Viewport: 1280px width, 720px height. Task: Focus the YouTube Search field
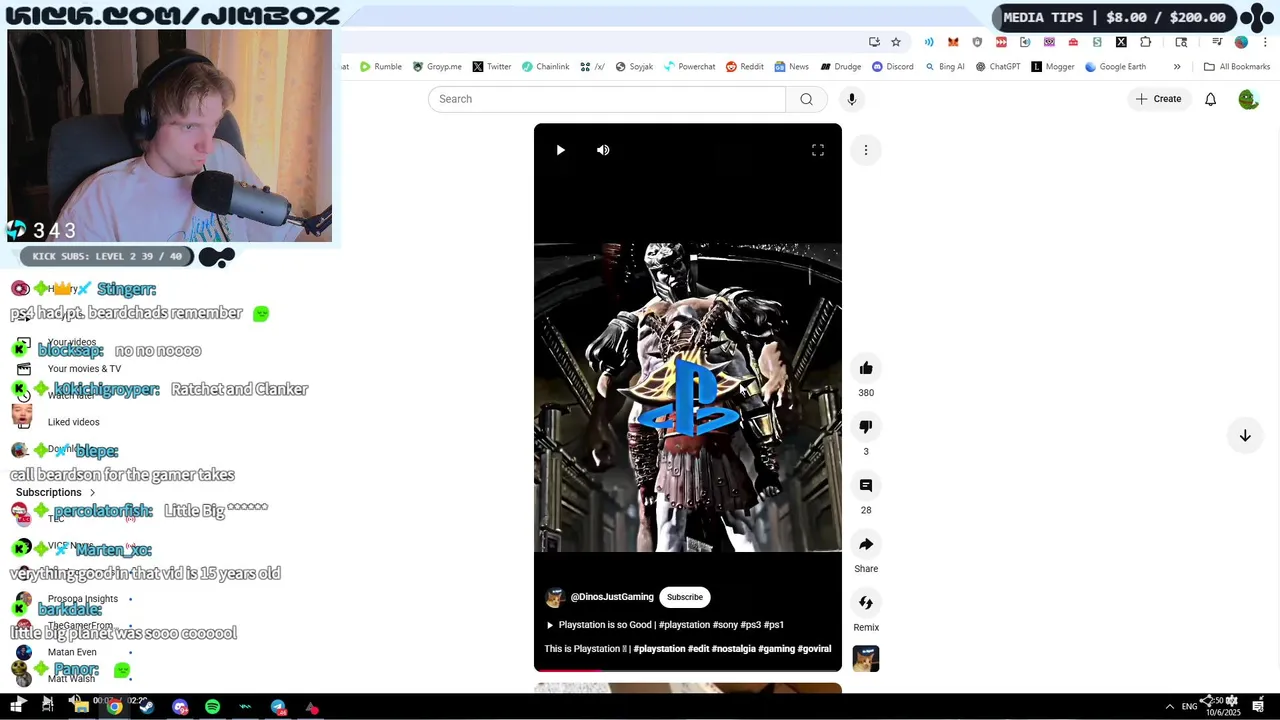(607, 99)
